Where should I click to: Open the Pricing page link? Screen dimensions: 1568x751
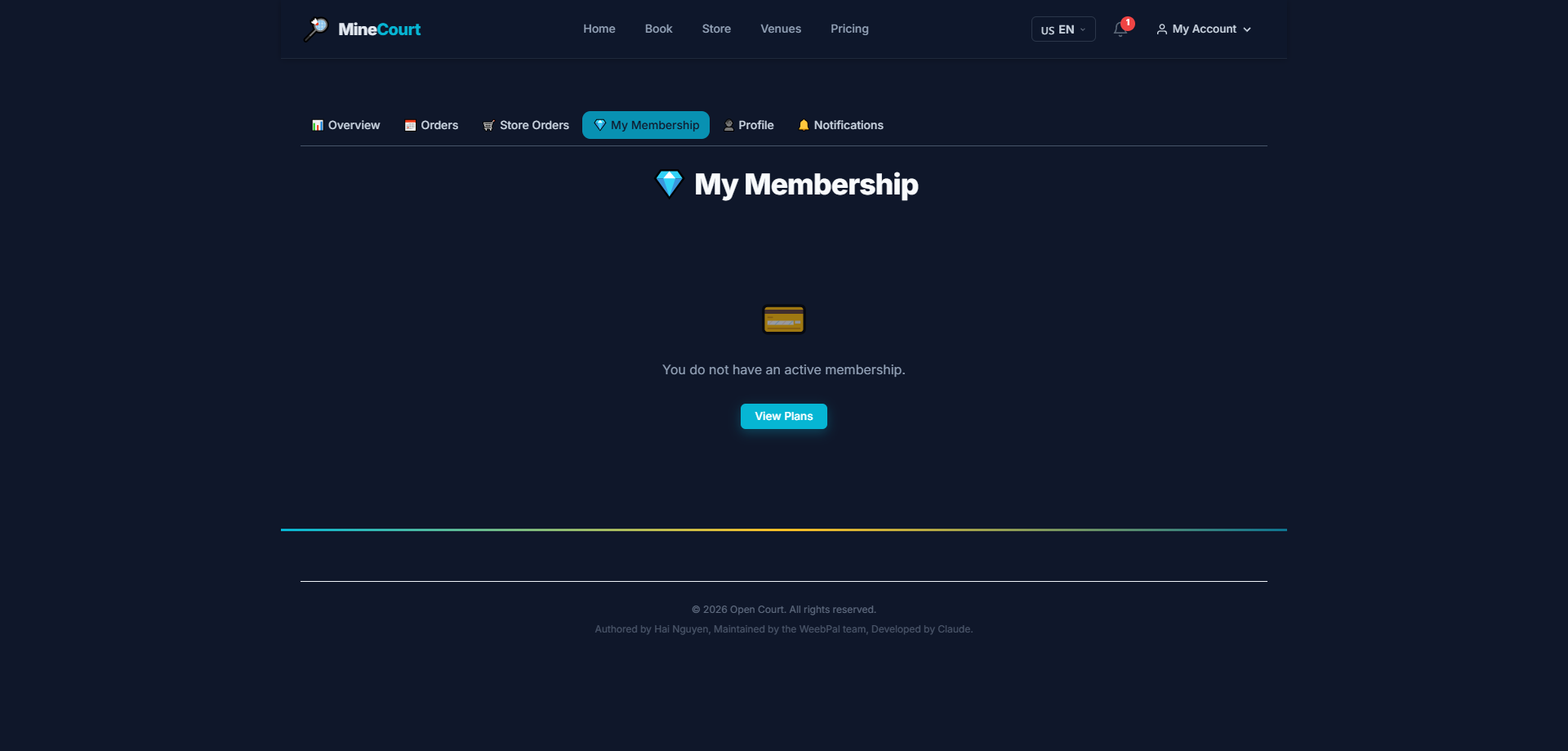[849, 29]
